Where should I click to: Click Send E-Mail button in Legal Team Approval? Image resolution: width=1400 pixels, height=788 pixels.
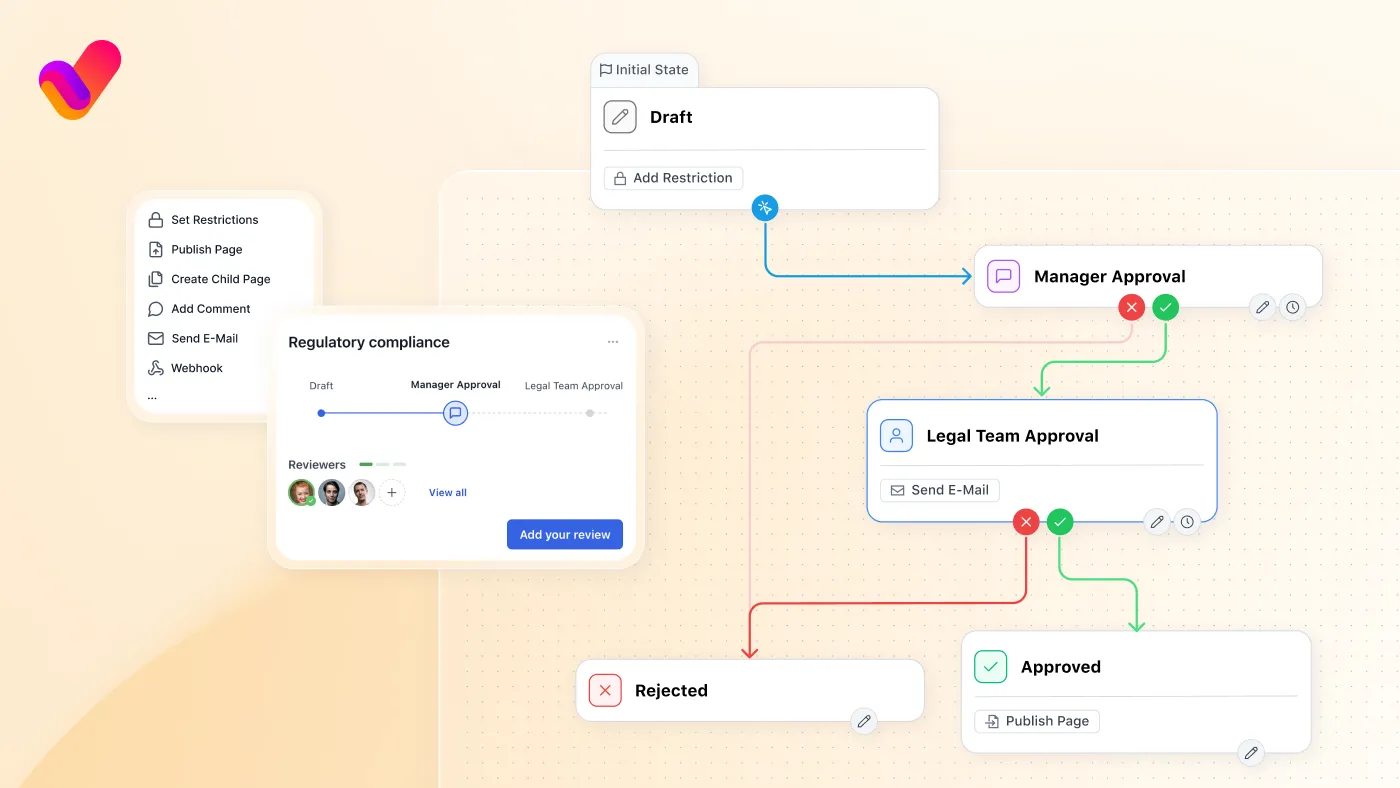(940, 490)
